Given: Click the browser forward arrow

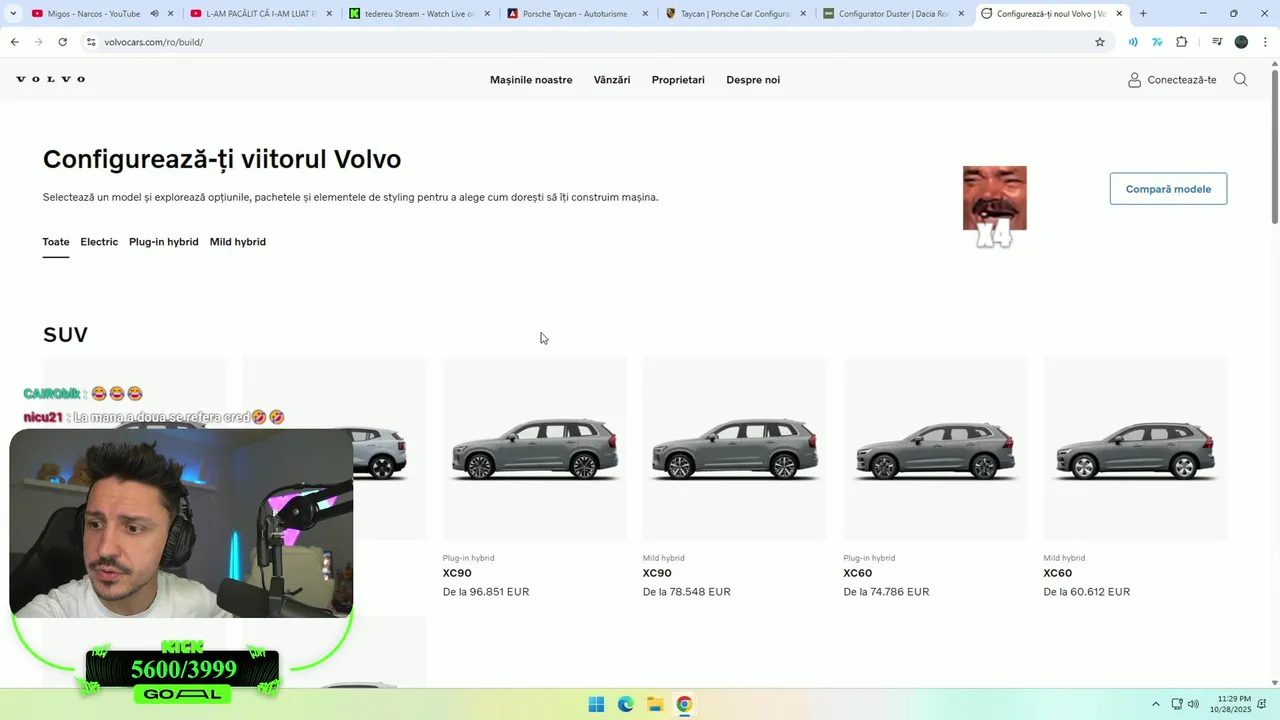Looking at the screenshot, I should (x=38, y=42).
